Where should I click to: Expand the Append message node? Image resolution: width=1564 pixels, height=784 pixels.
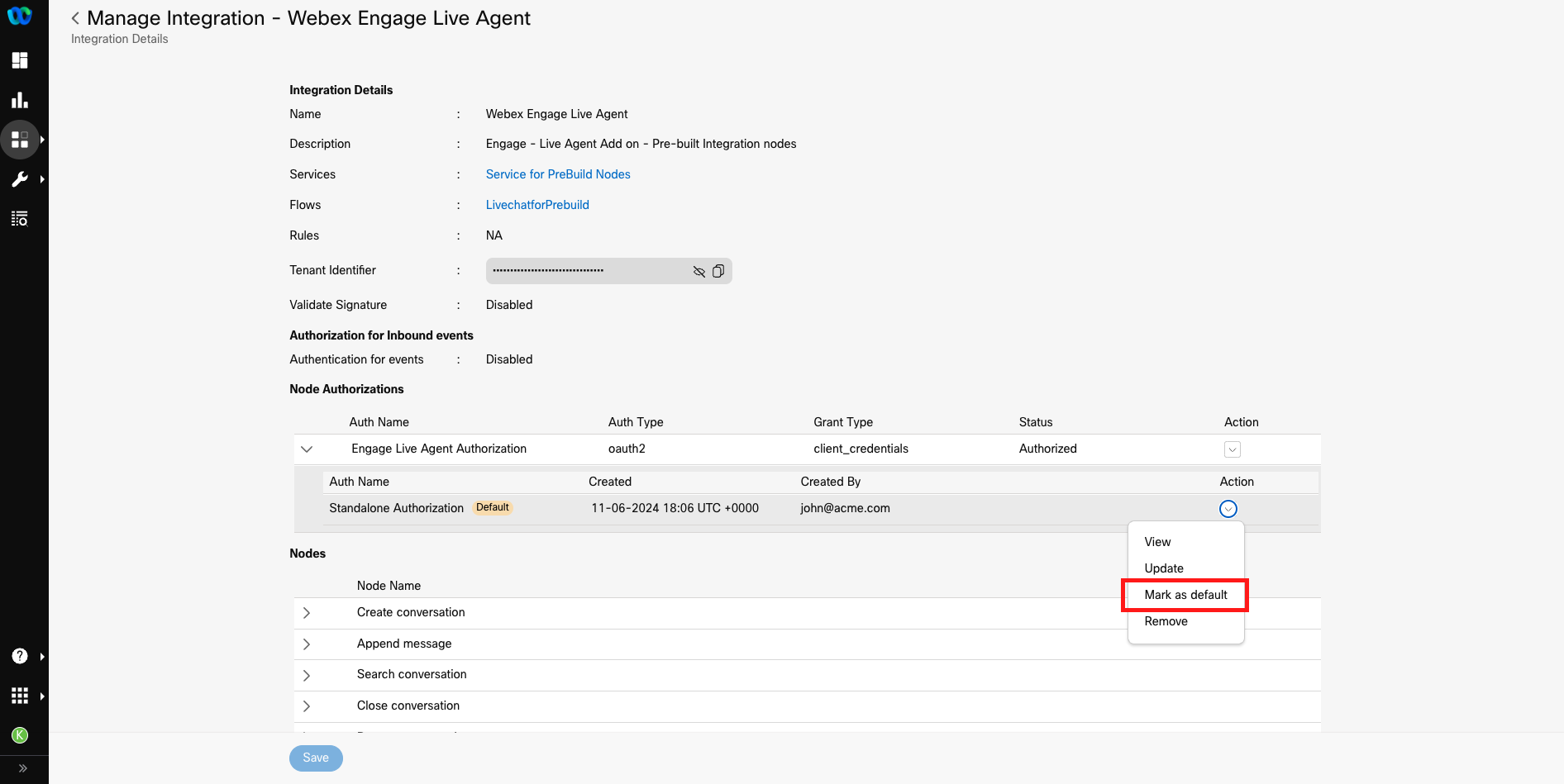coord(307,644)
